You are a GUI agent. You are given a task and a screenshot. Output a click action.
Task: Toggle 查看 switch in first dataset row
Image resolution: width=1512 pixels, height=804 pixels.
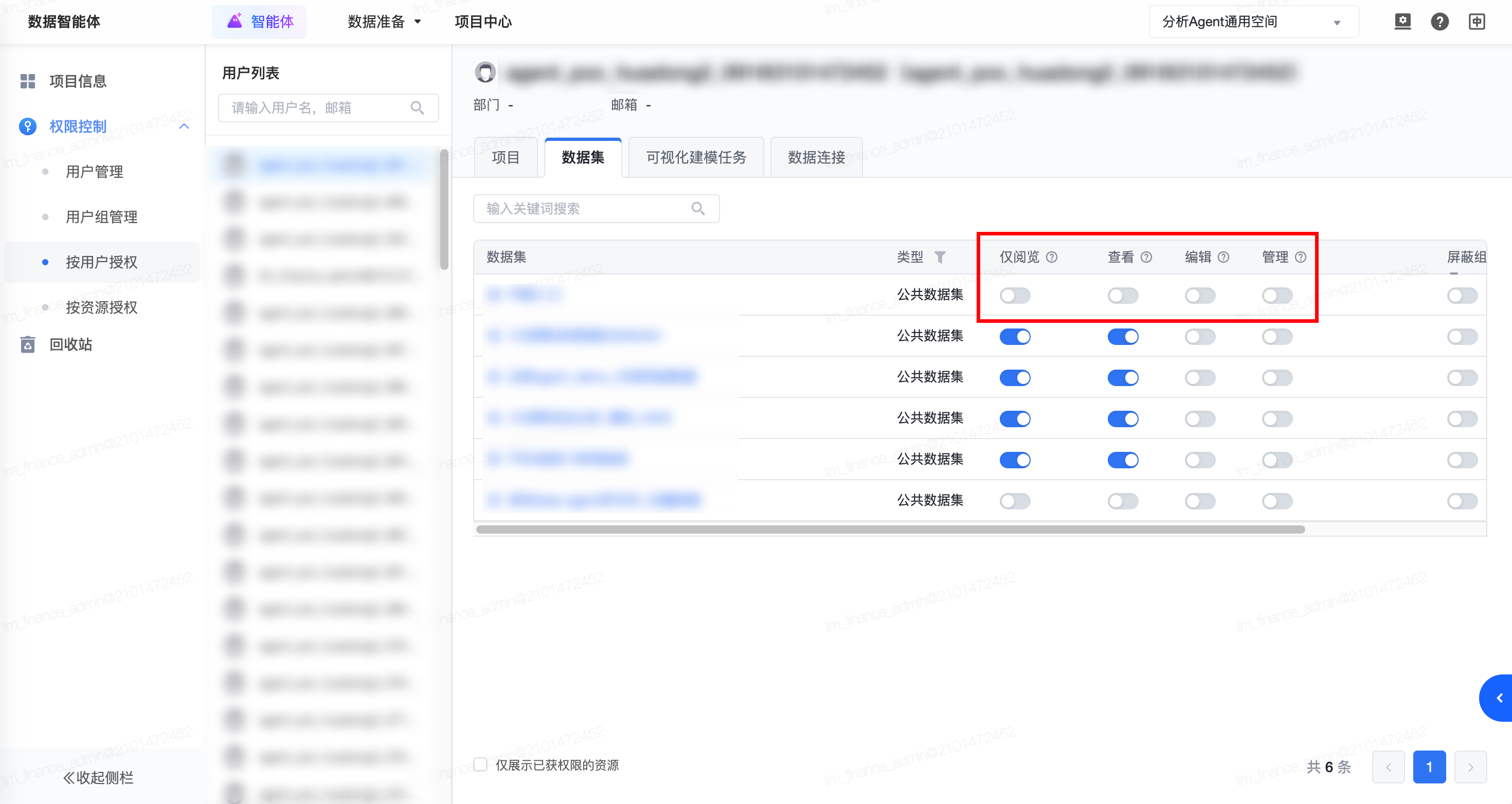pyautogui.click(x=1123, y=295)
